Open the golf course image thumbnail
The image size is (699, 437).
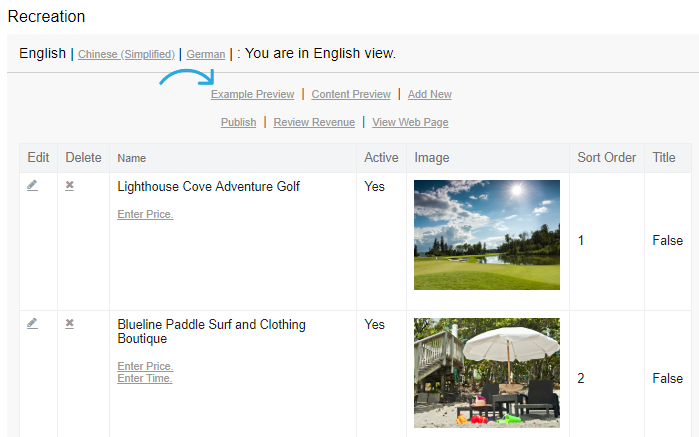pyautogui.click(x=487, y=235)
